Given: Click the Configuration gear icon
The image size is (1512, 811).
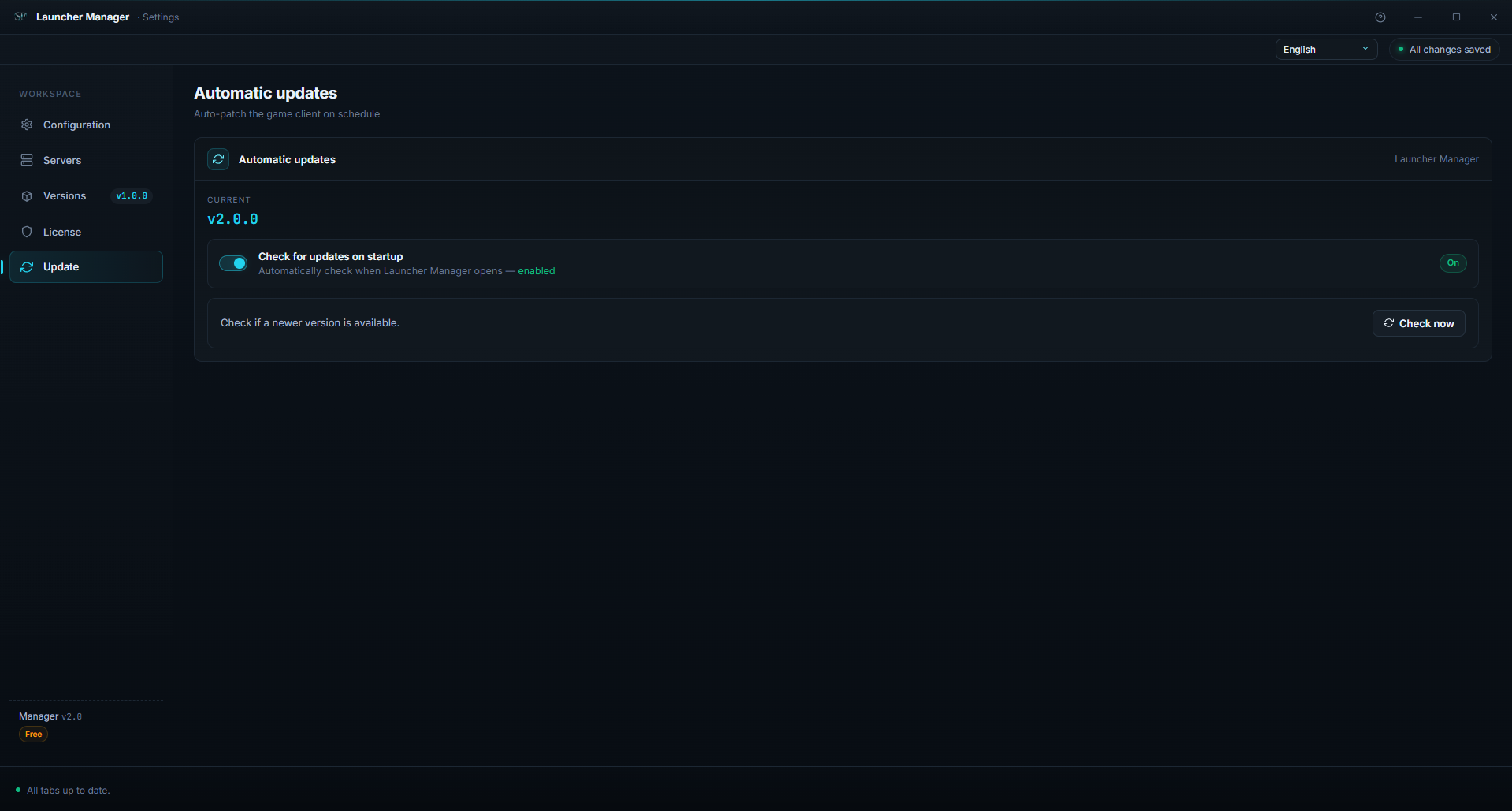Looking at the screenshot, I should point(27,125).
